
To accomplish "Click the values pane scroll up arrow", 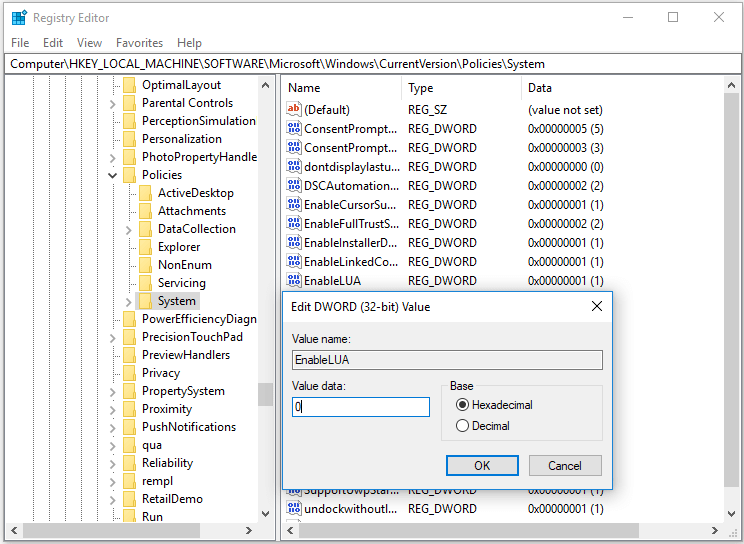I will [x=731, y=85].
